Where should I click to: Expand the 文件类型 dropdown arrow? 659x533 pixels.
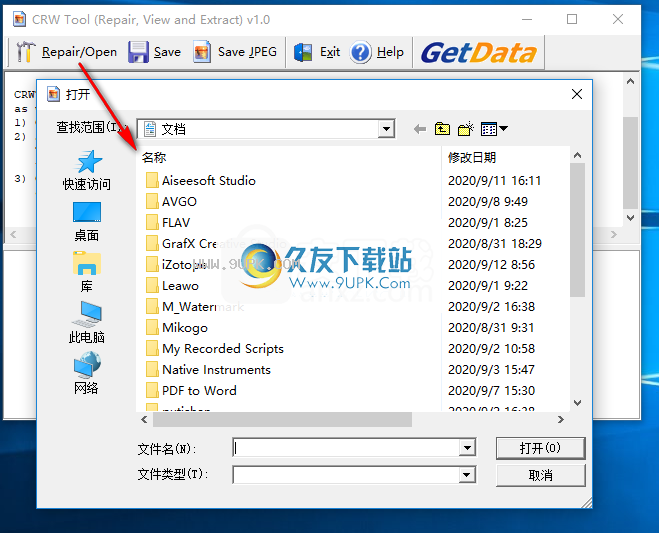tap(467, 475)
